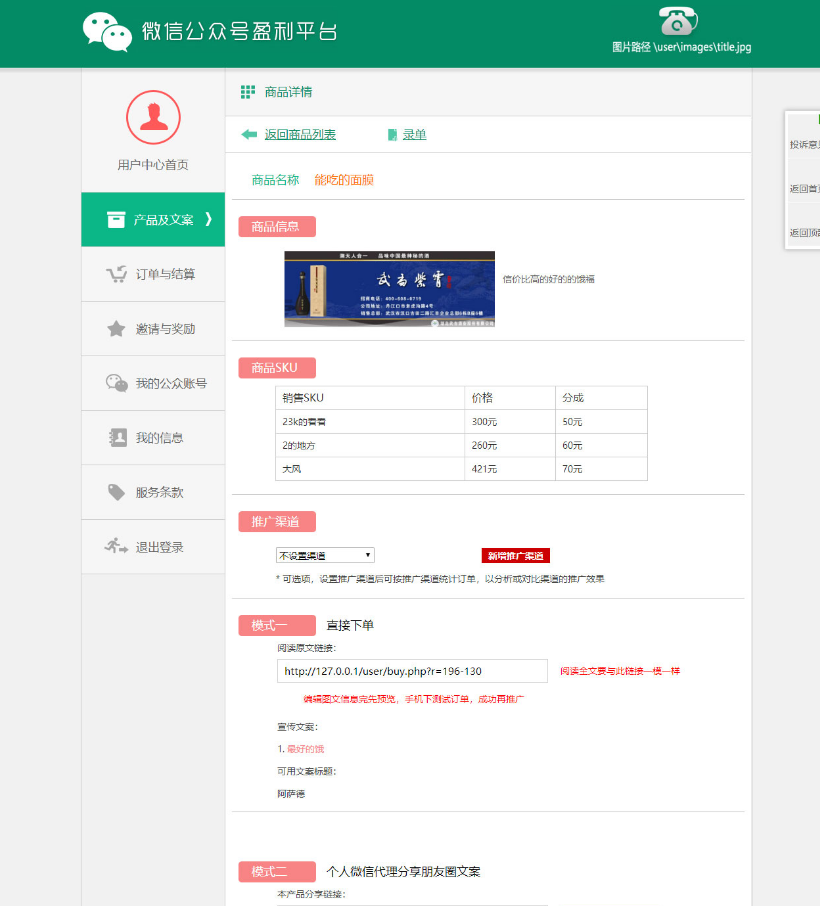Click the 阿萨德 title text
Screen dimensions: 820x906
291,794
